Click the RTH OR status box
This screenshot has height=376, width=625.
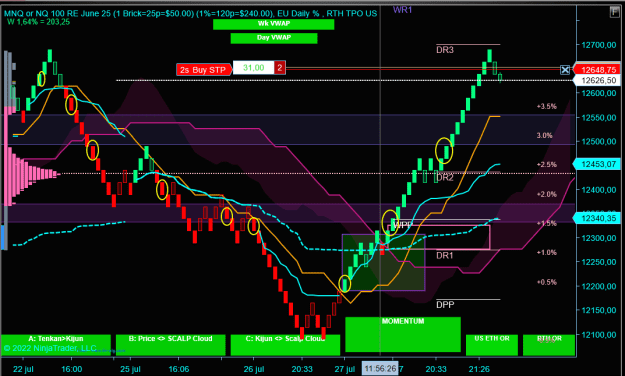click(549, 345)
